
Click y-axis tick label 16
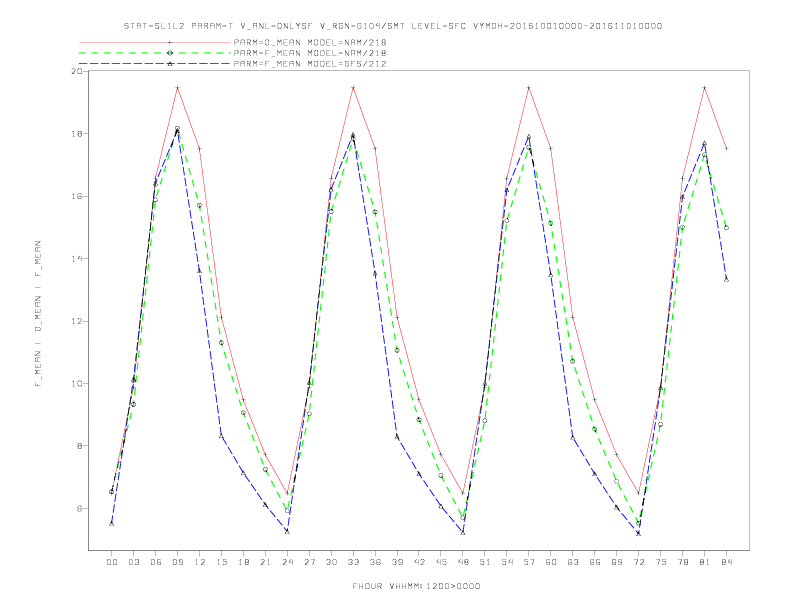pyautogui.click(x=77, y=196)
